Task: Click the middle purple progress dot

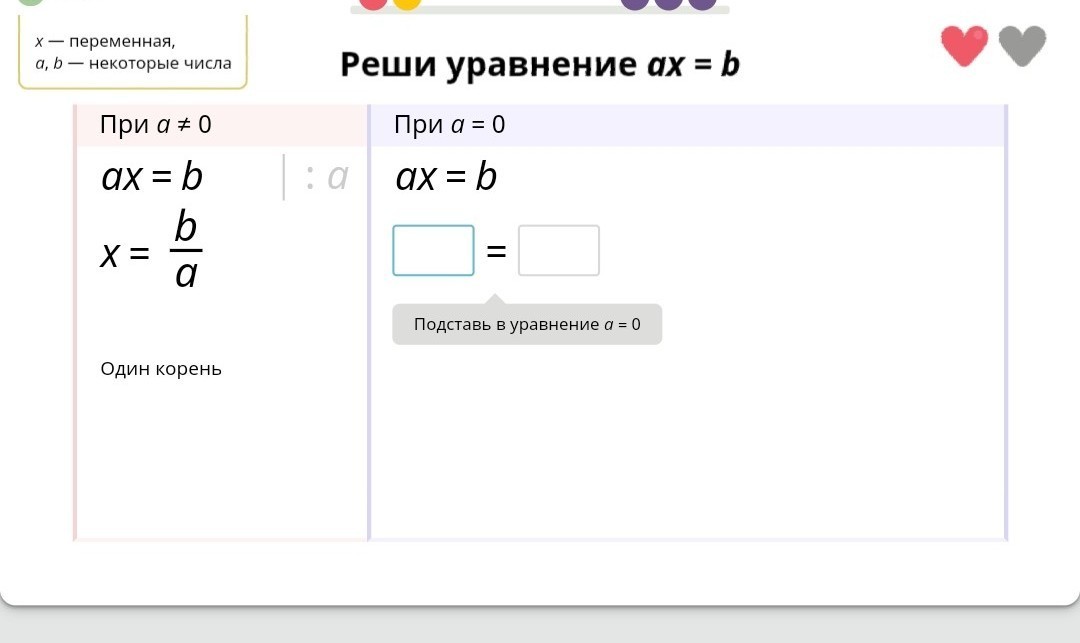Action: (x=668, y=3)
